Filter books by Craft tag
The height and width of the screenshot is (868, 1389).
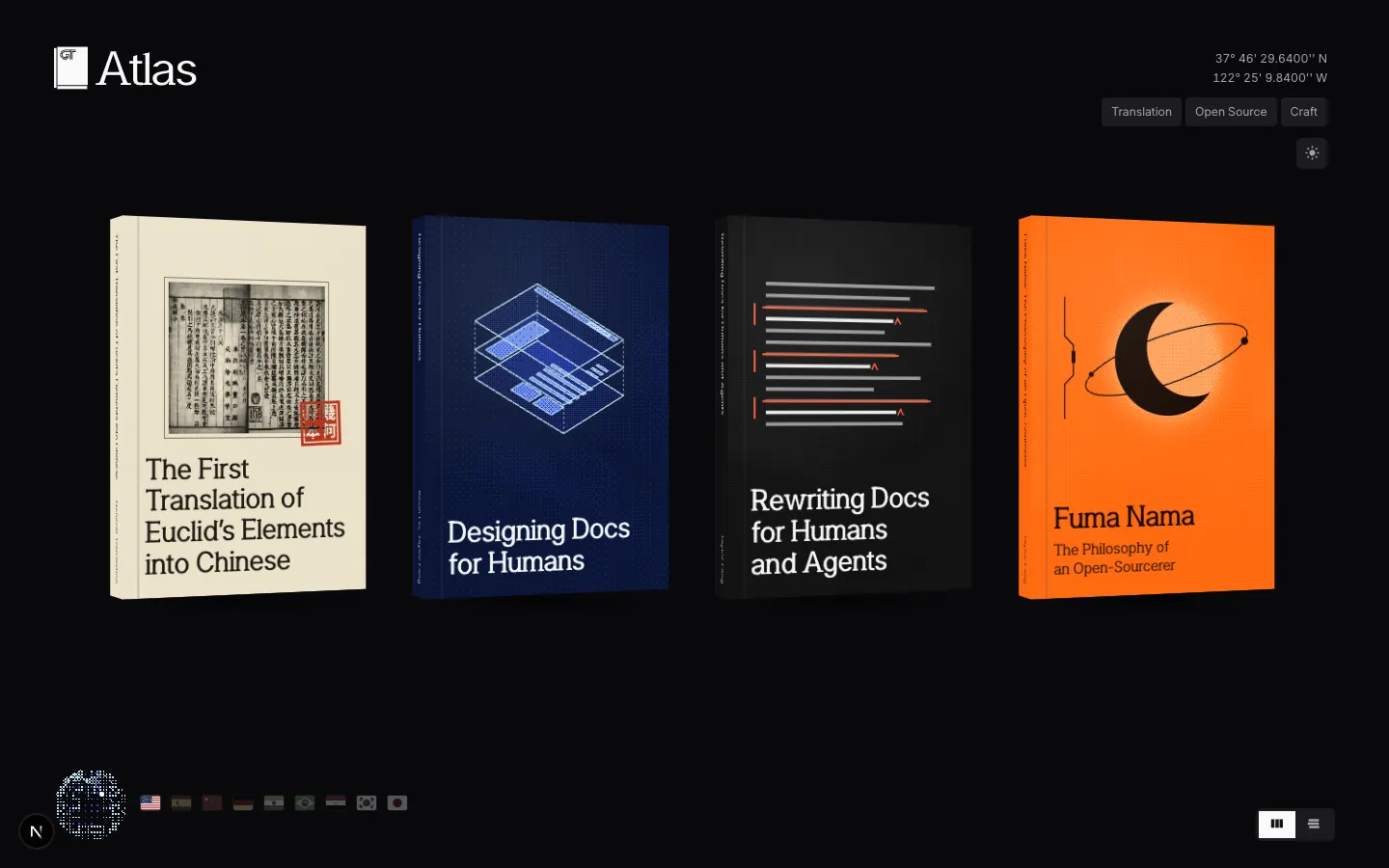pos(1304,112)
